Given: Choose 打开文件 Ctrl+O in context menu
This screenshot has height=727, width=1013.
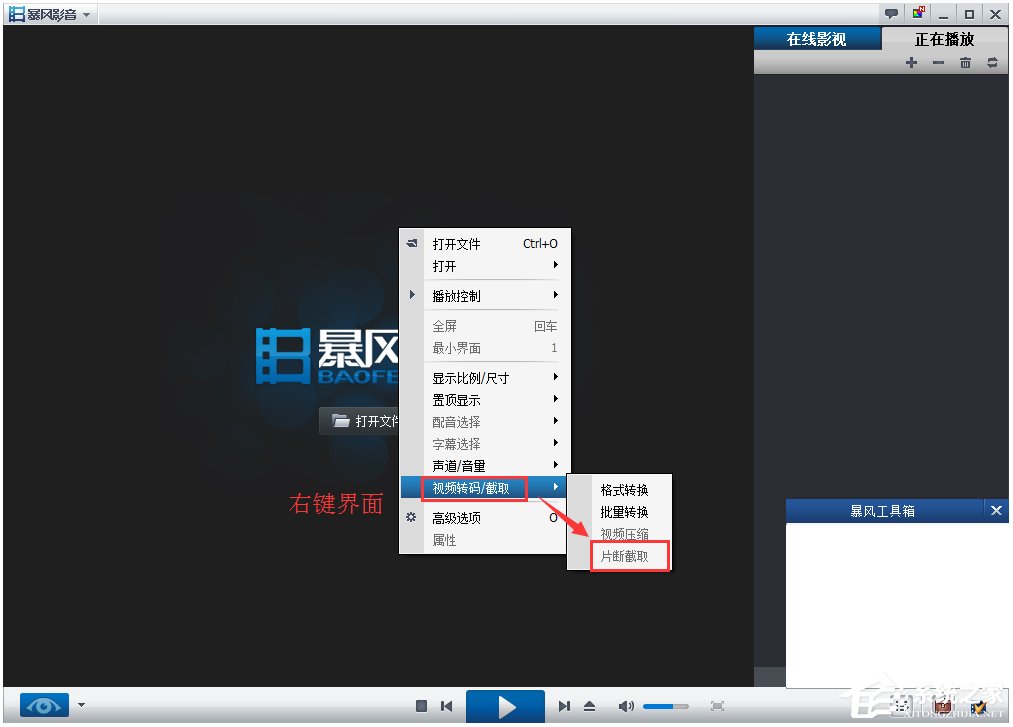Looking at the screenshot, I should click(x=485, y=244).
